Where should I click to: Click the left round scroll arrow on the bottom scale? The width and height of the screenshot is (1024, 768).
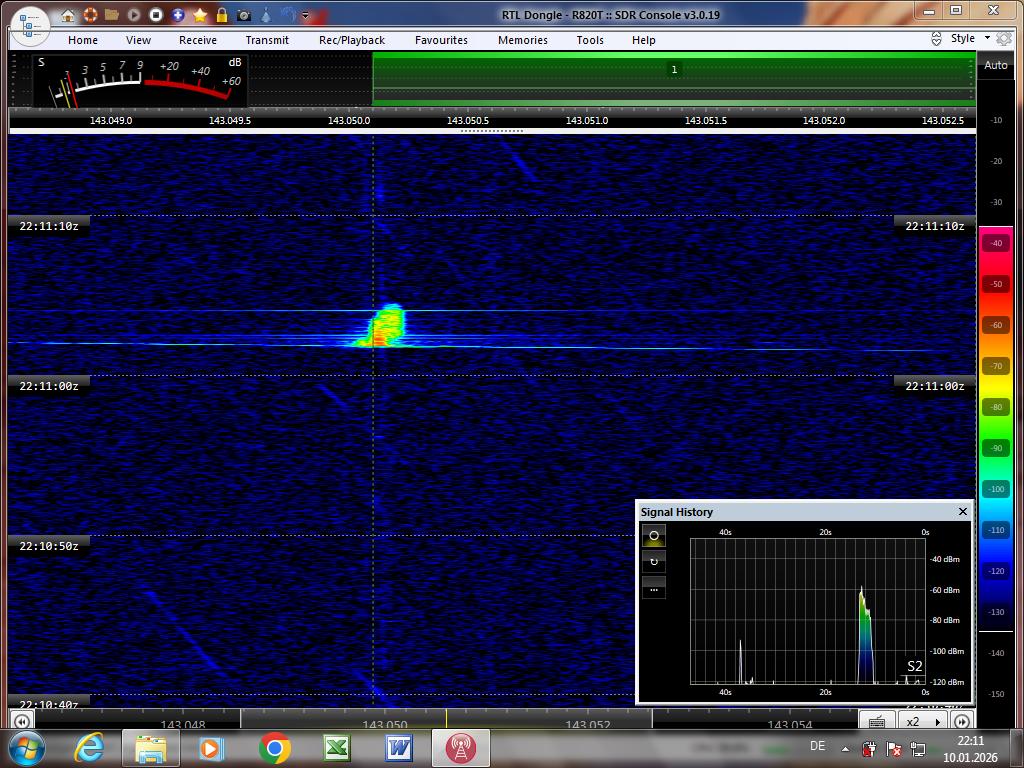tap(22, 721)
